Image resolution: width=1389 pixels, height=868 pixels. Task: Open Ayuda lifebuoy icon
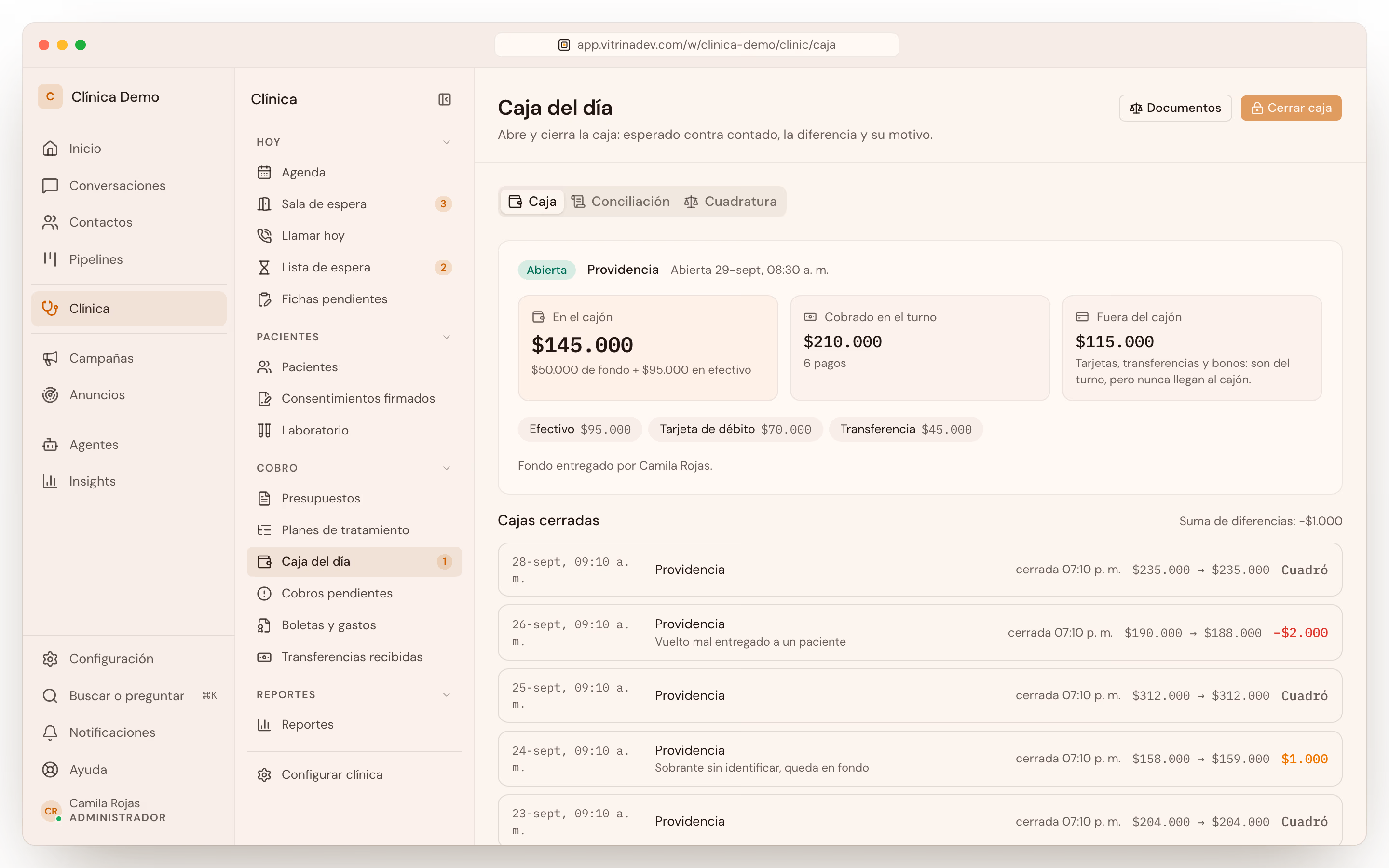tap(50, 769)
